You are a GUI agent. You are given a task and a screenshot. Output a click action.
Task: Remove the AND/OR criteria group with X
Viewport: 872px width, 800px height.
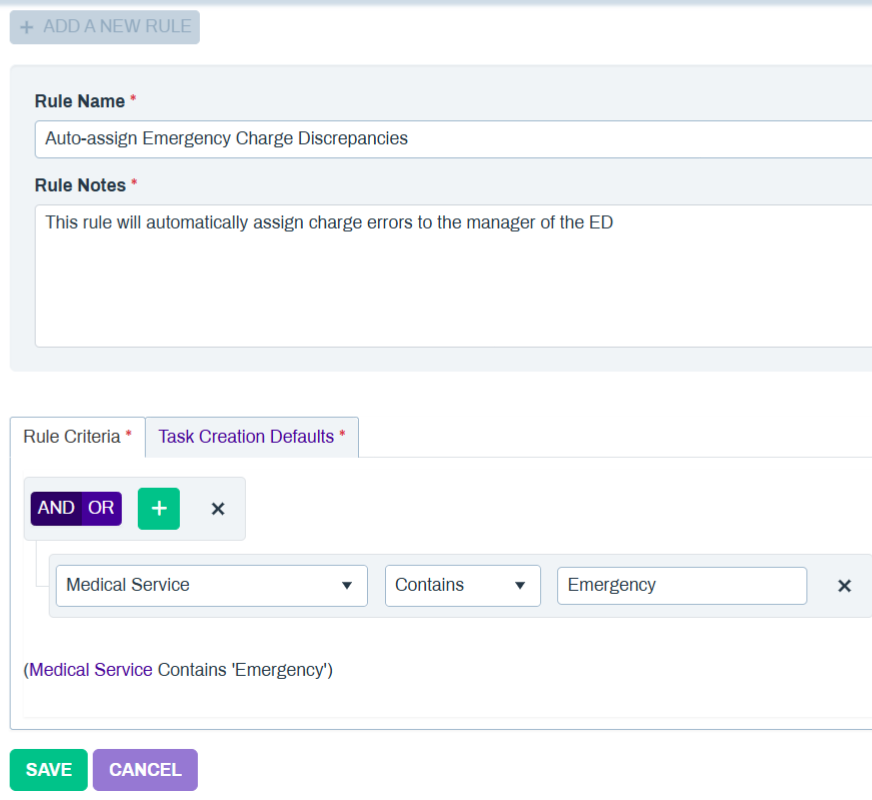pyautogui.click(x=218, y=508)
